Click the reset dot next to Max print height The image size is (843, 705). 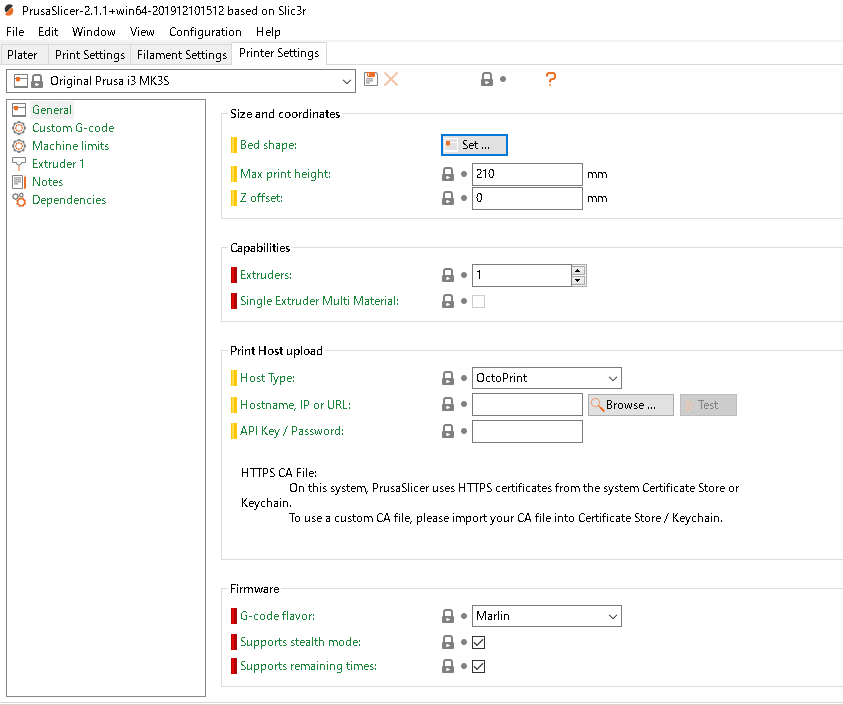point(464,174)
